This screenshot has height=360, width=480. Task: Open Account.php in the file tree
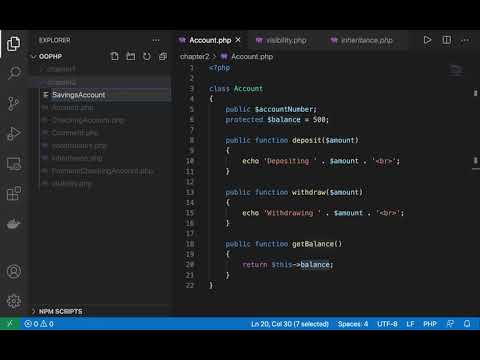pyautogui.click(x=73, y=108)
